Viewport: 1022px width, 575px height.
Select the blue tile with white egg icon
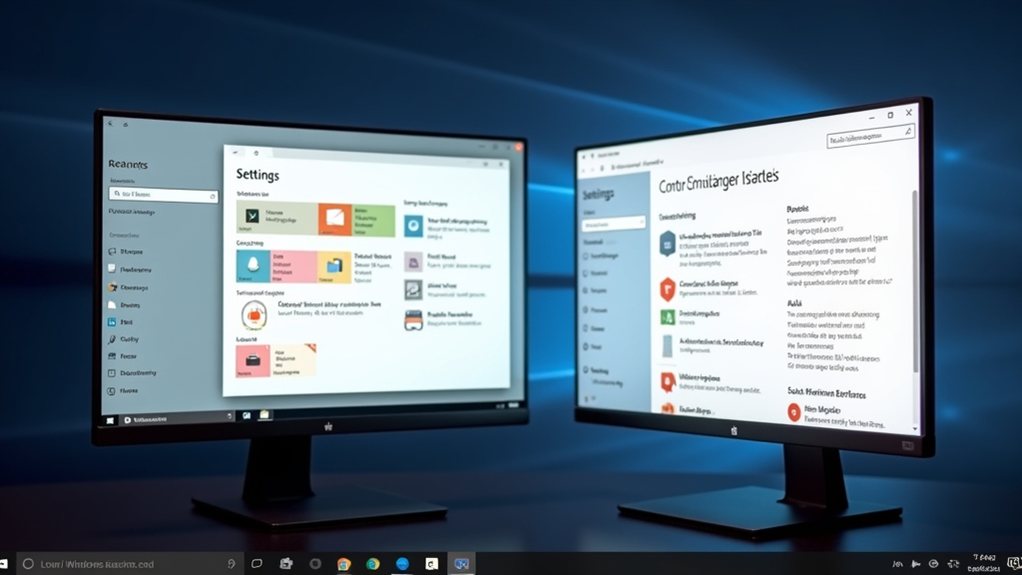(x=251, y=266)
